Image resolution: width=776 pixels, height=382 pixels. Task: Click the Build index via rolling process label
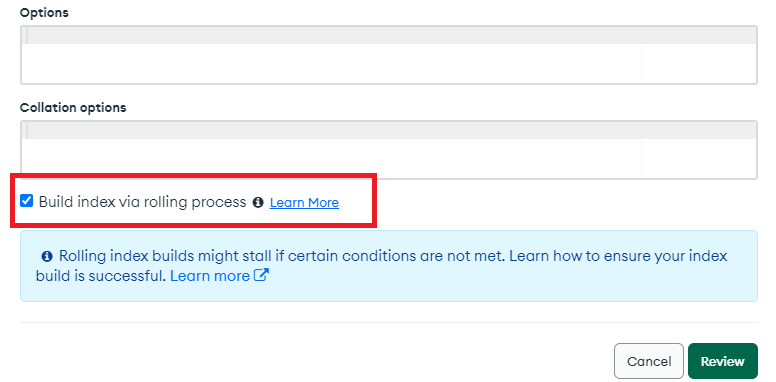143,202
